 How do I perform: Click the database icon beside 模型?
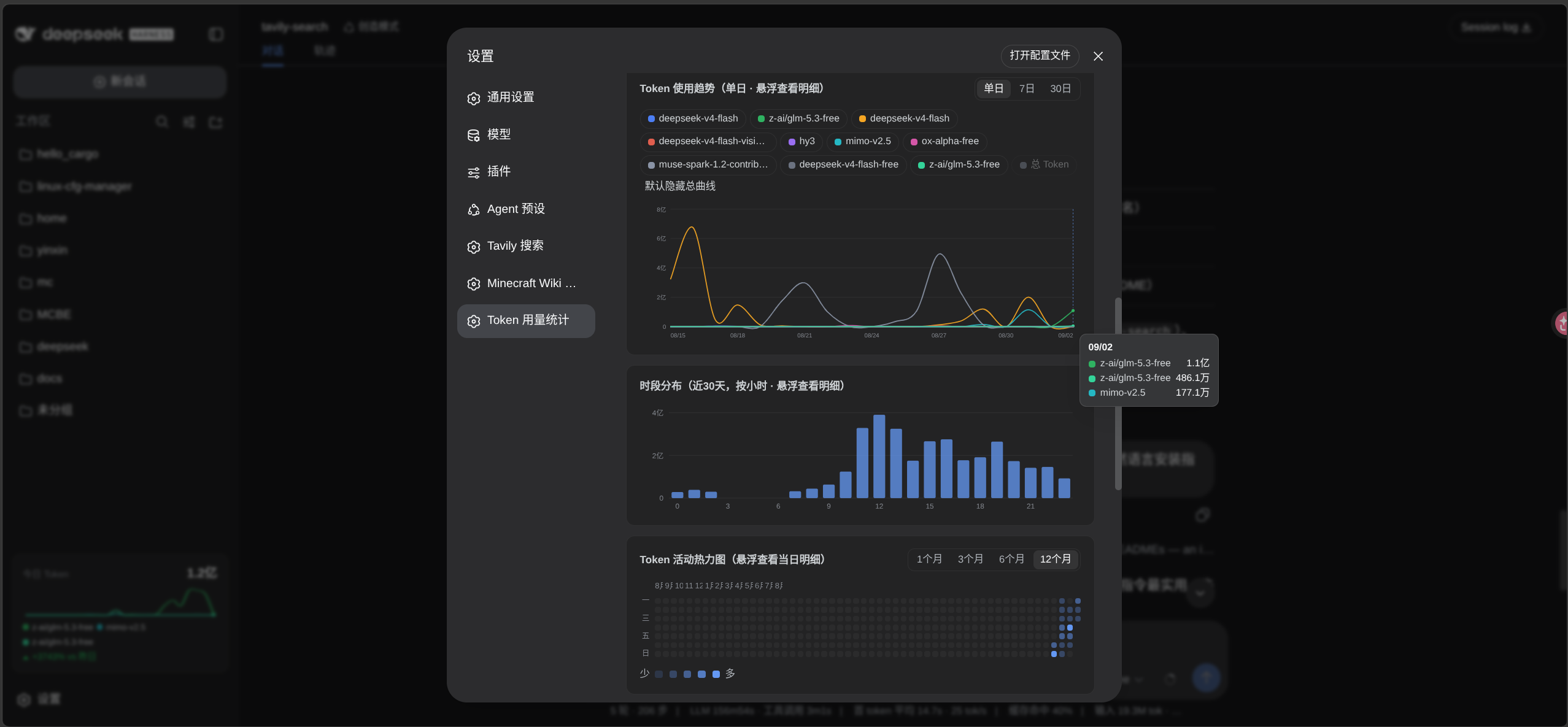(x=473, y=135)
